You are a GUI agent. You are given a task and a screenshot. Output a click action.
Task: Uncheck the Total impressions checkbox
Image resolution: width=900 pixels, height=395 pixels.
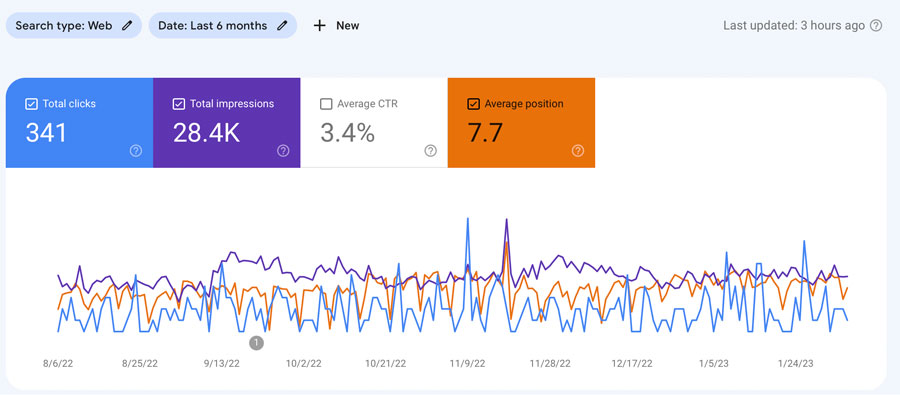point(179,104)
